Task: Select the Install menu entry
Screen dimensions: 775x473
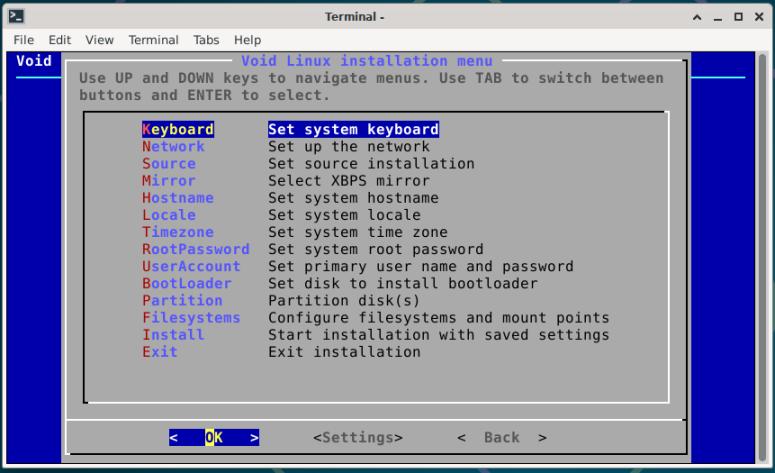Action: pyautogui.click(x=173, y=335)
